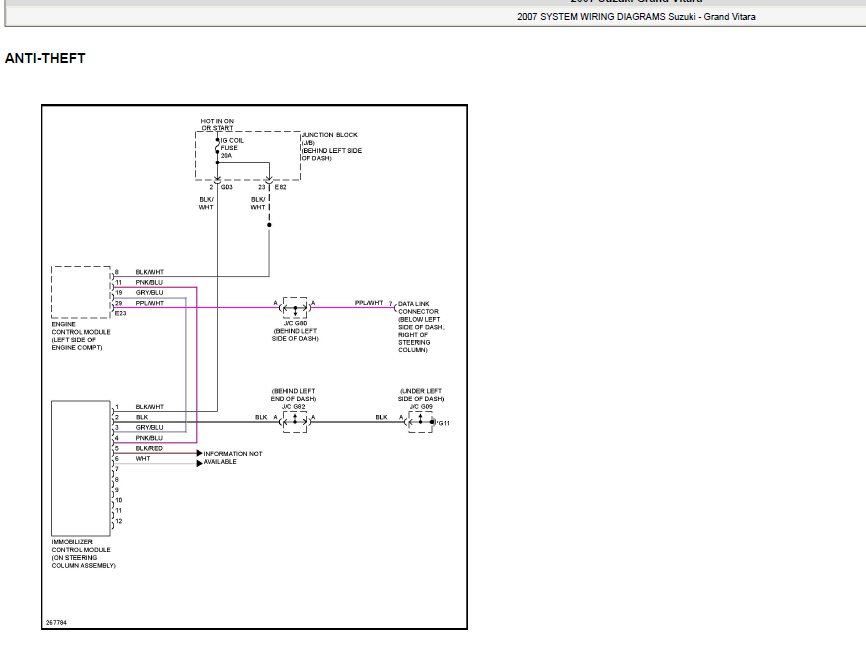
Task: Select "BLK/WHT" at engine module pin 8
Action: [150, 272]
